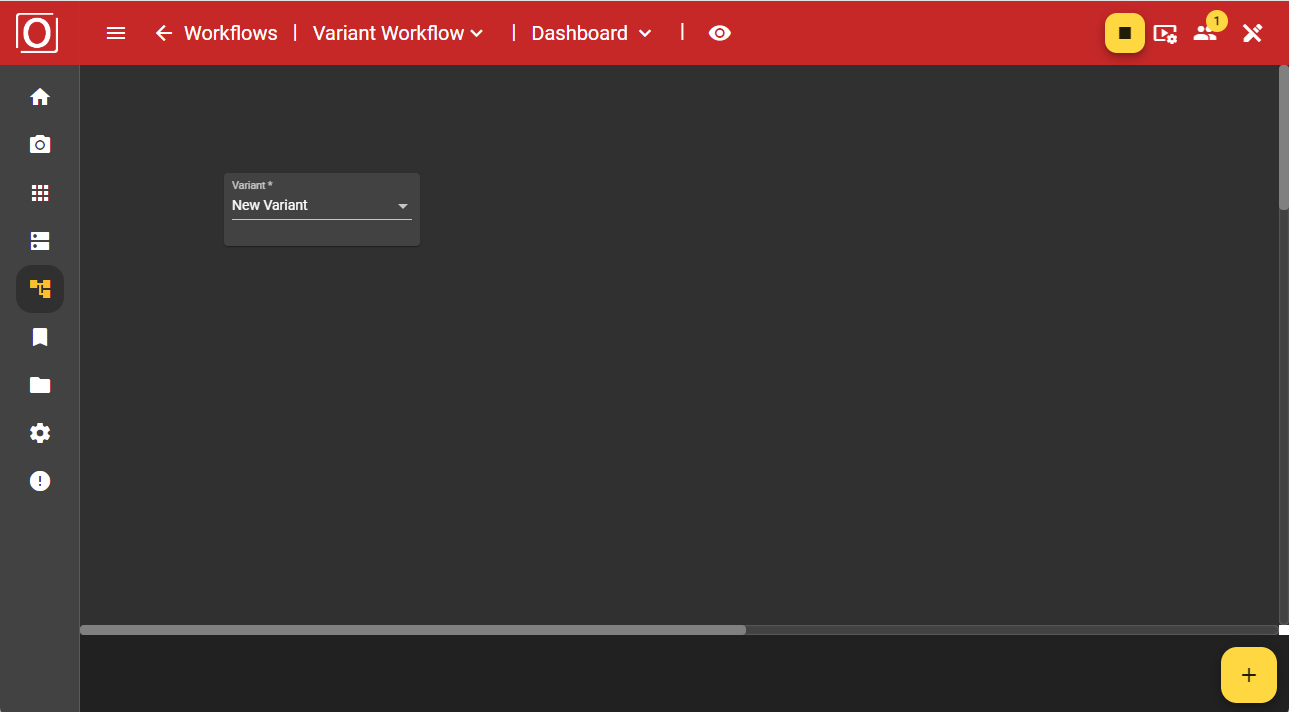The image size is (1289, 712).
Task: Select the highlighted workflow icon in the sidebar
Action: 40,288
